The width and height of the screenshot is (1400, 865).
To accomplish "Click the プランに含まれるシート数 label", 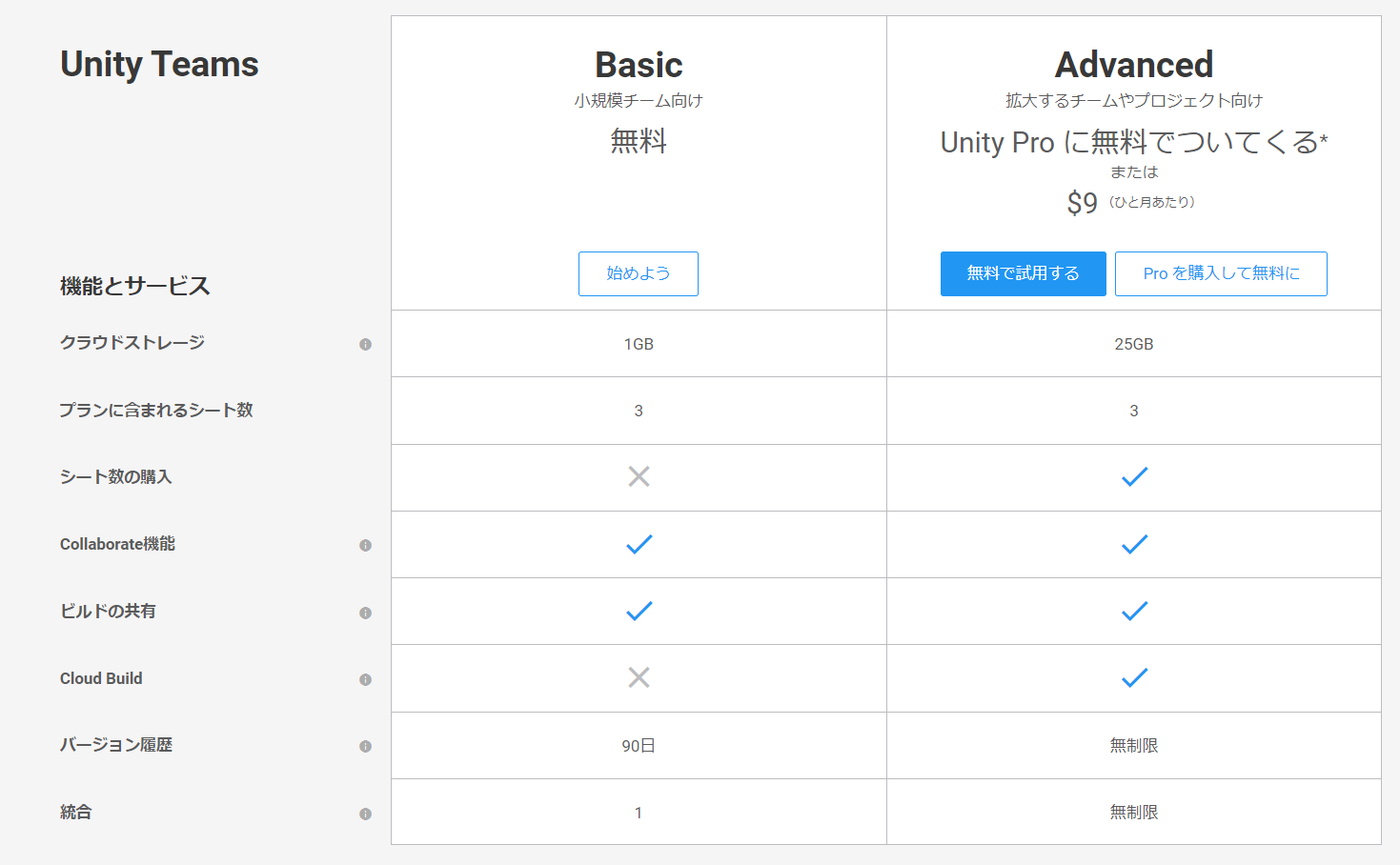I will (156, 410).
